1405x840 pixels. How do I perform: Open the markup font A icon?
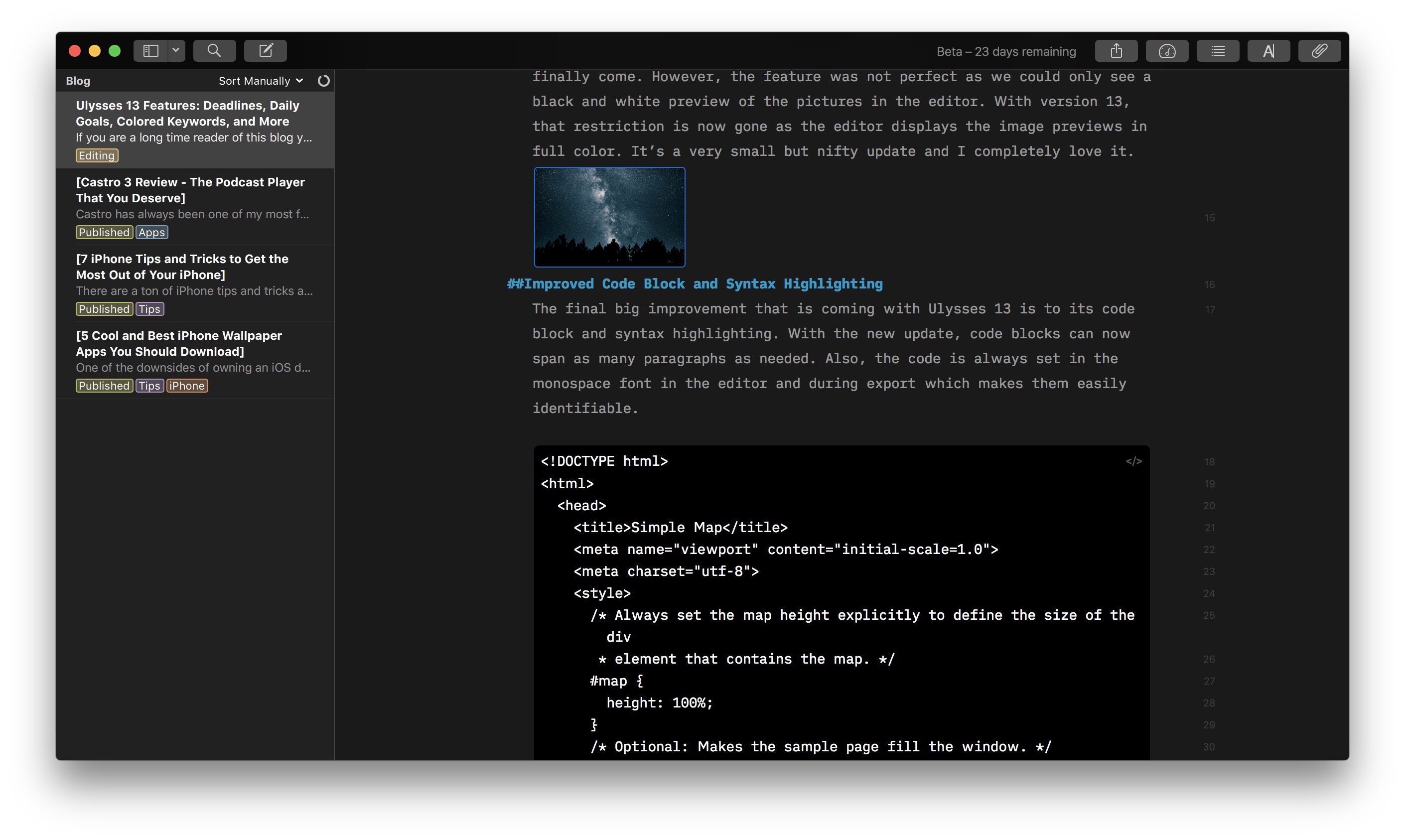(x=1268, y=51)
